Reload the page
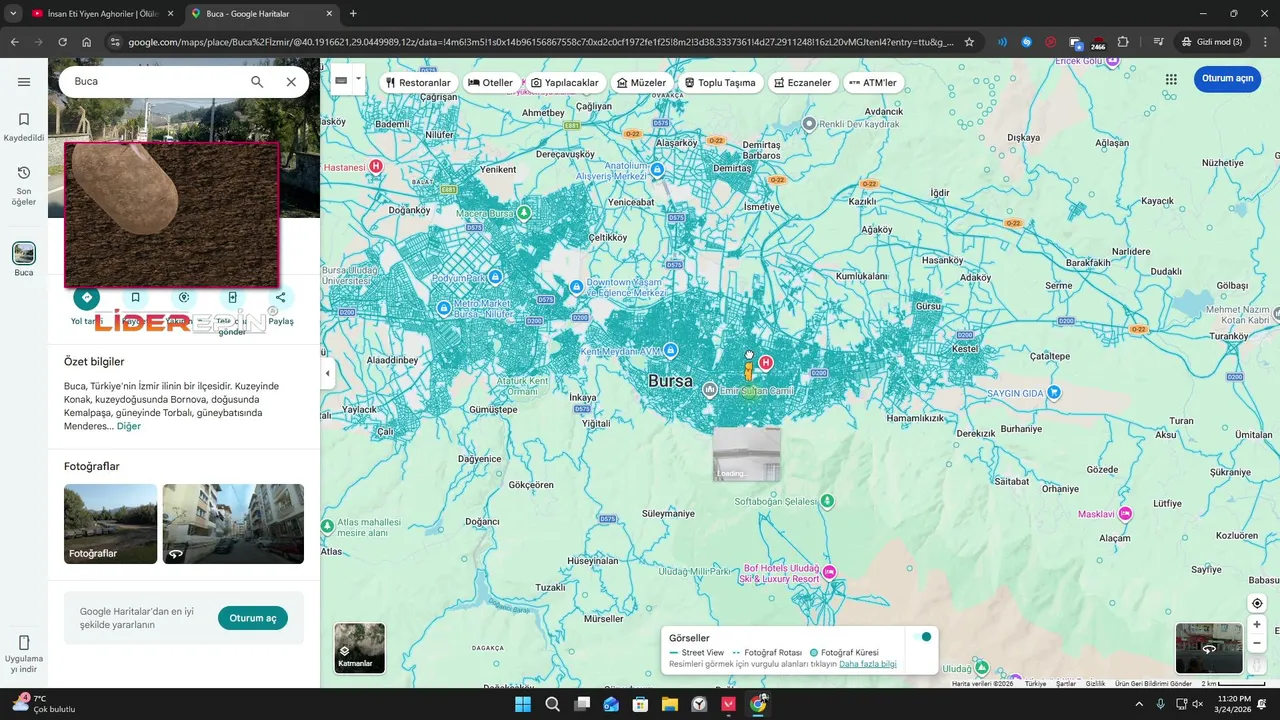 tap(62, 42)
